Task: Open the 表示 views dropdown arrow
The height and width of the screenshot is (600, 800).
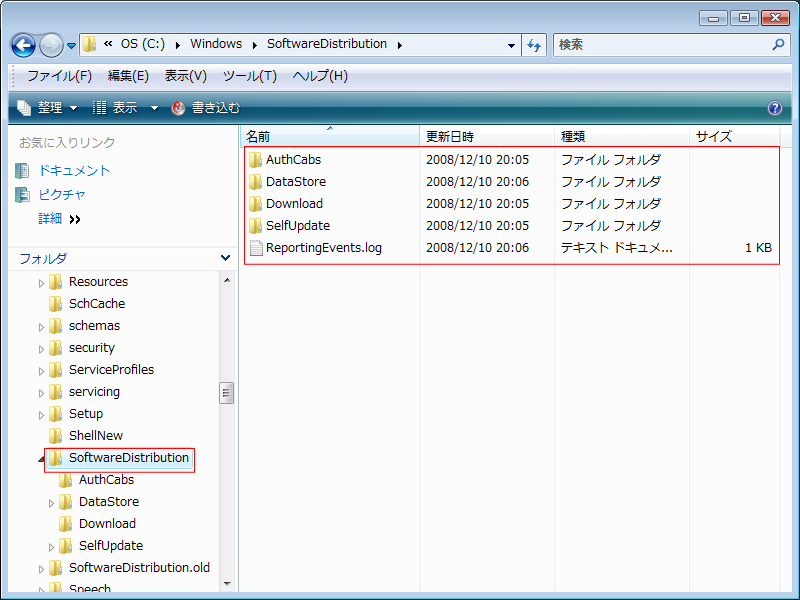Action: [154, 108]
